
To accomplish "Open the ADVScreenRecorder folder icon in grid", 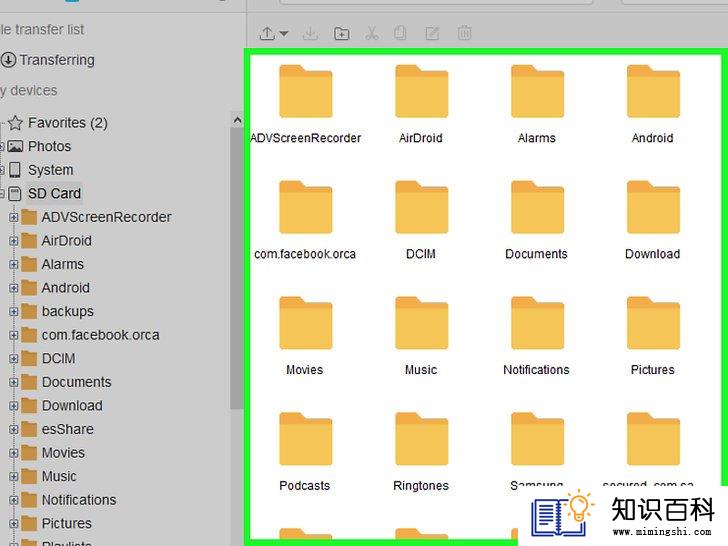I will point(306,91).
